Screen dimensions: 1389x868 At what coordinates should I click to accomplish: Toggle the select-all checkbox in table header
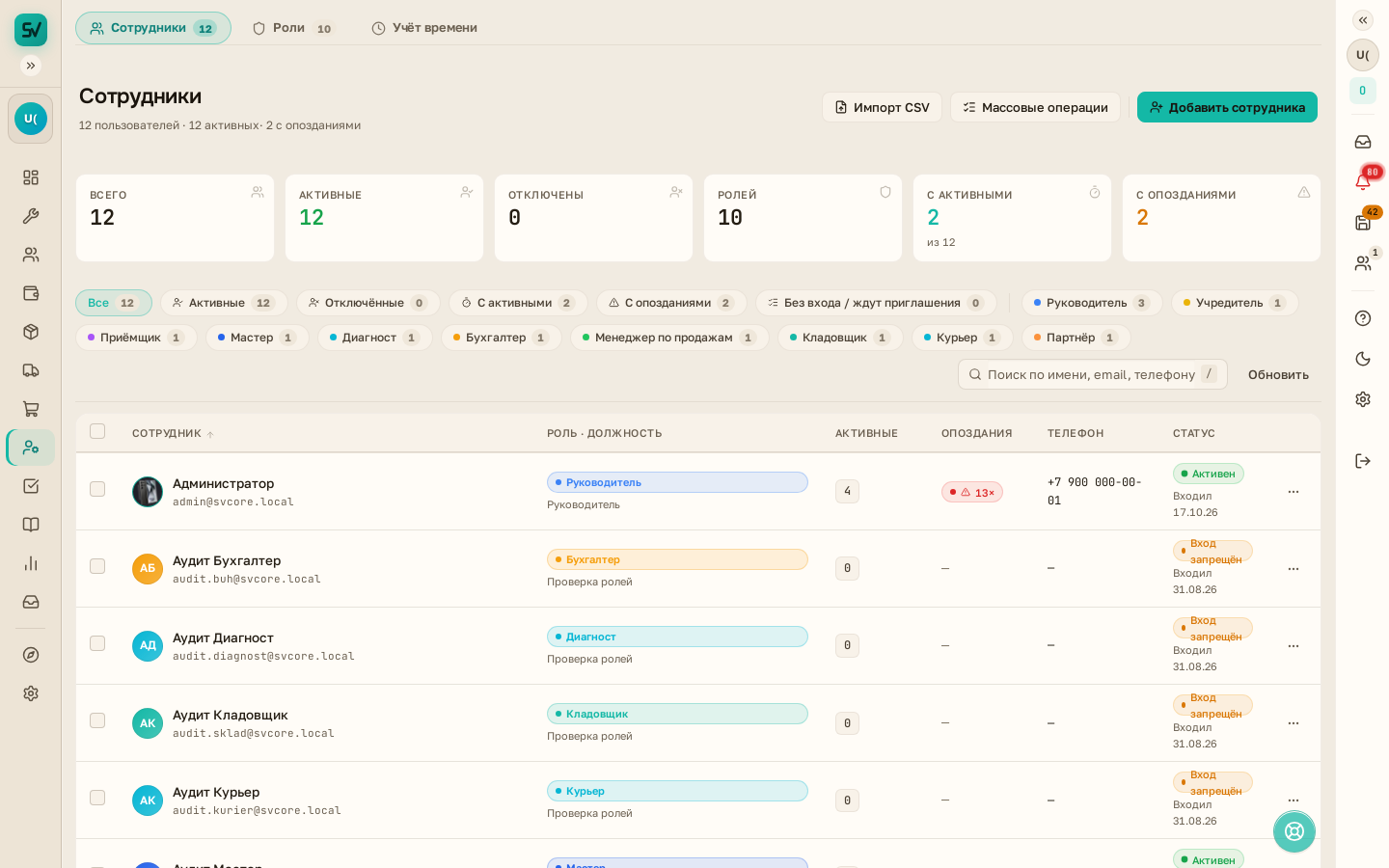point(97,431)
